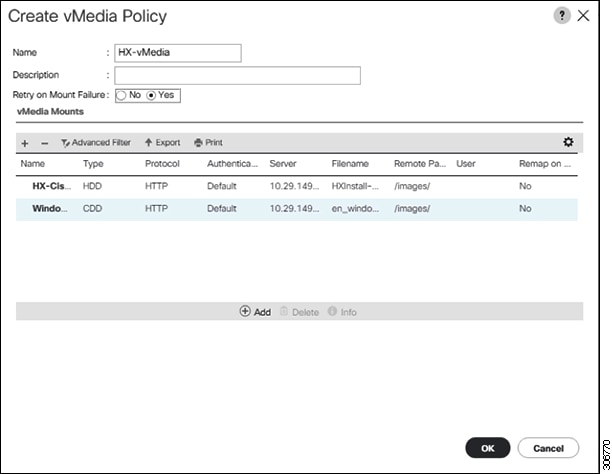The image size is (612, 474).
Task: Click the help question mark icon
Action: (563, 15)
